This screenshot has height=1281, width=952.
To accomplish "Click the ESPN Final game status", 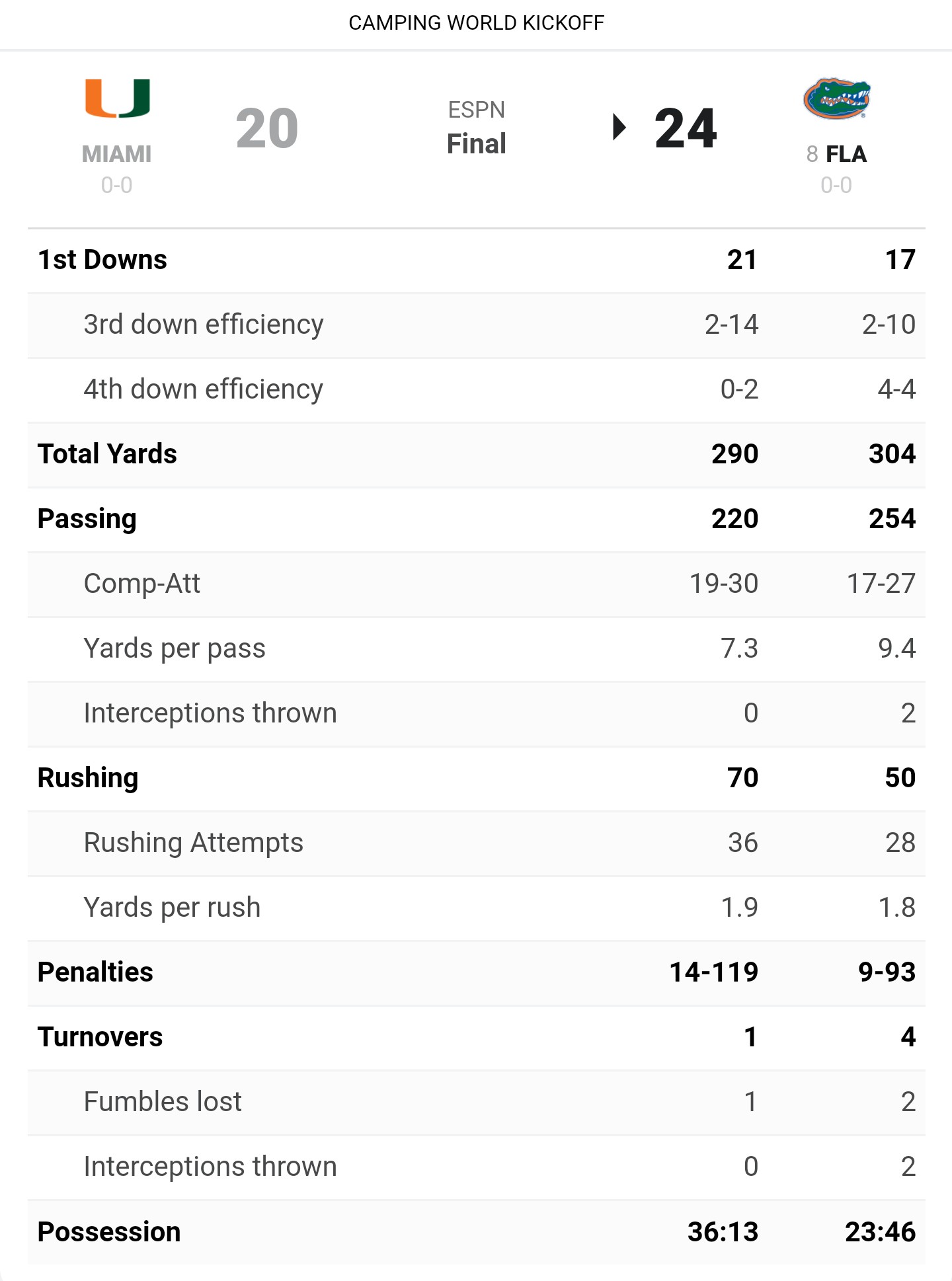I will pyautogui.click(x=476, y=127).
